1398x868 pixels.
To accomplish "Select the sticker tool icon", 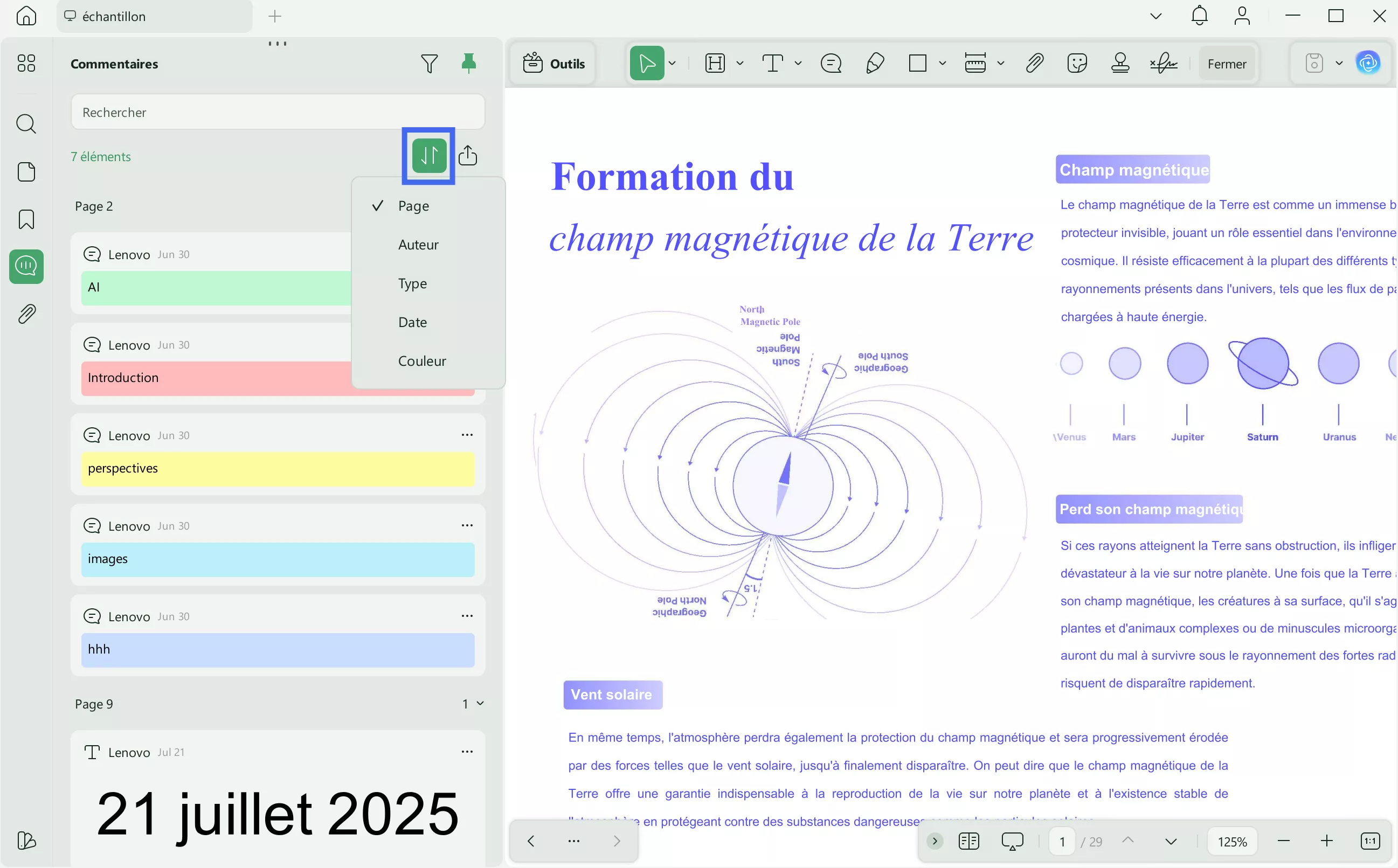I will 1077,63.
